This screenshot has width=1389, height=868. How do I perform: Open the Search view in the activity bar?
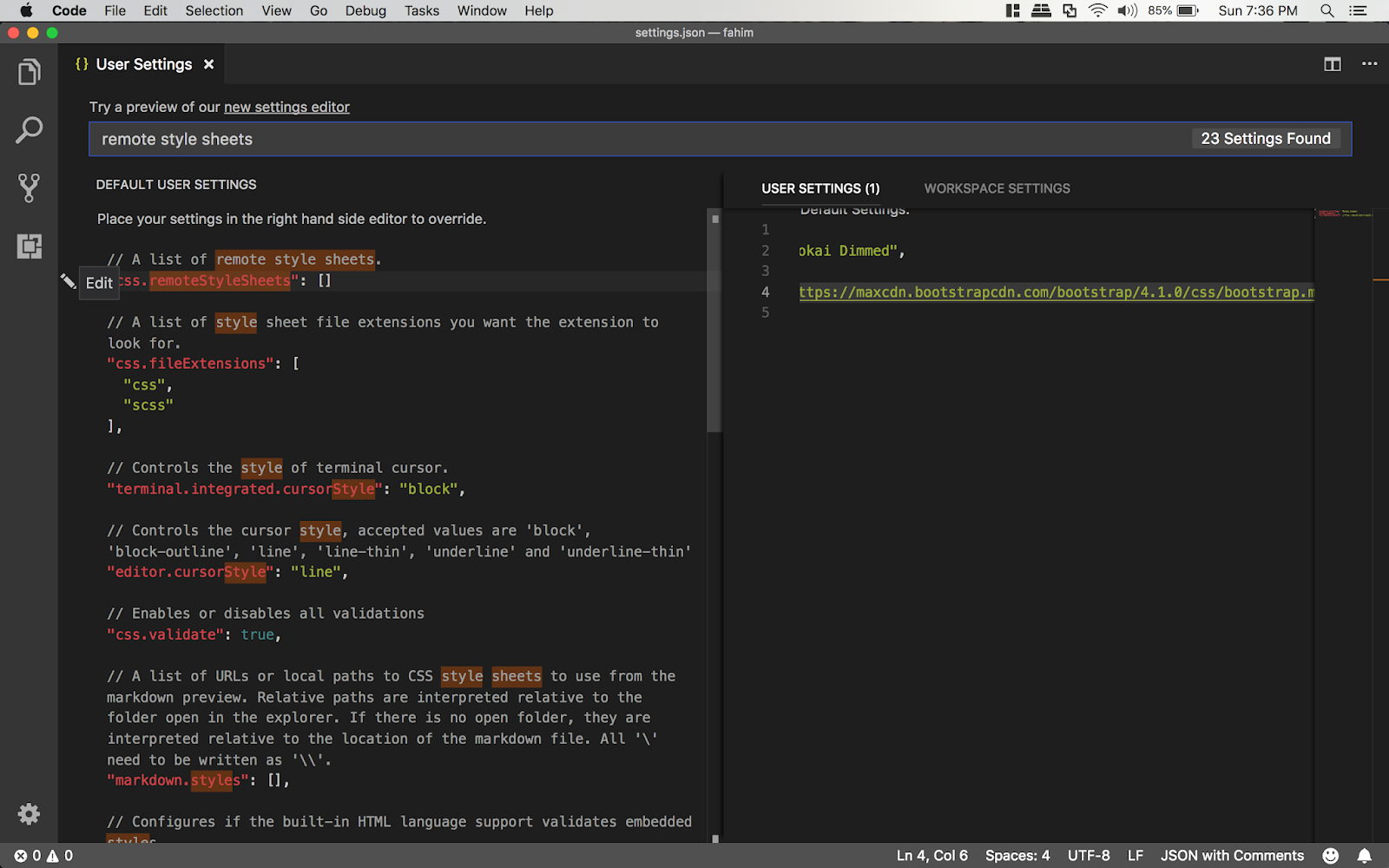click(29, 129)
